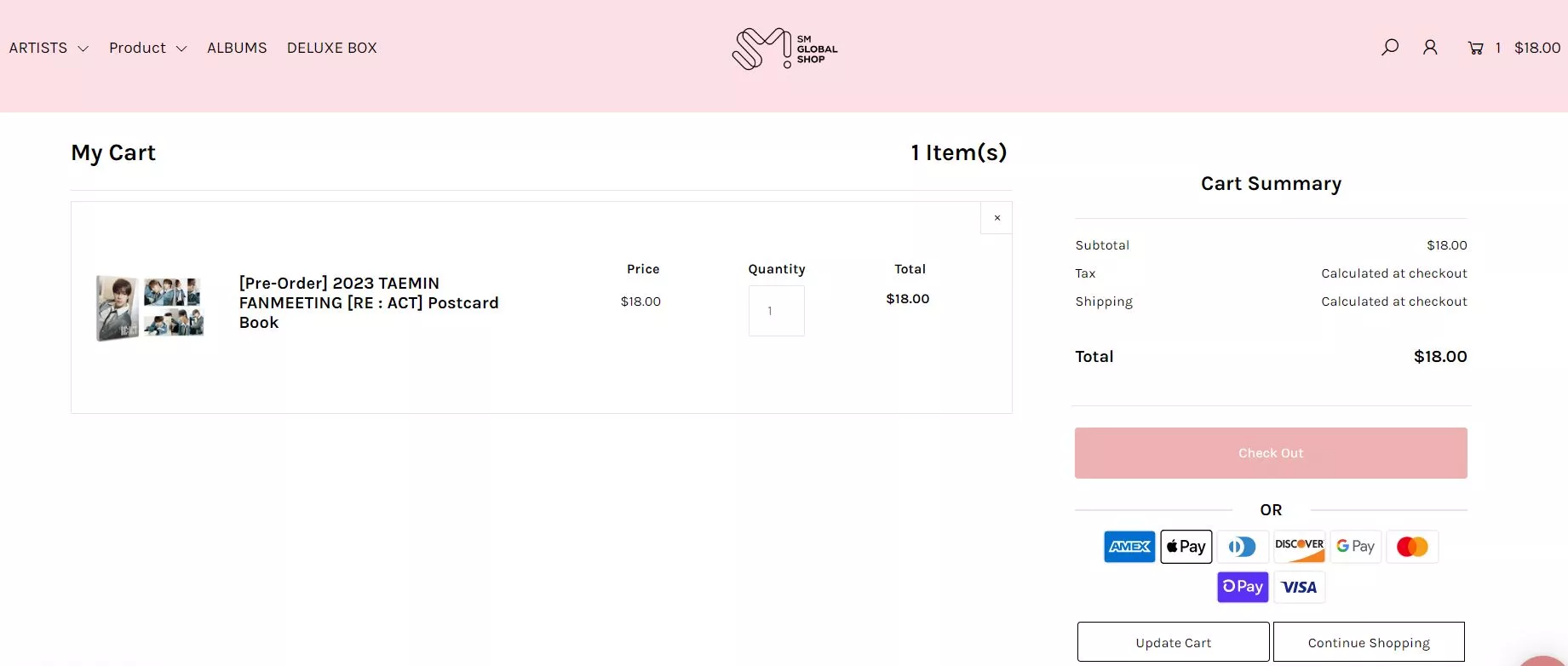Select Diners Club payment icon
Image resolution: width=1568 pixels, height=666 pixels.
pos(1243,547)
